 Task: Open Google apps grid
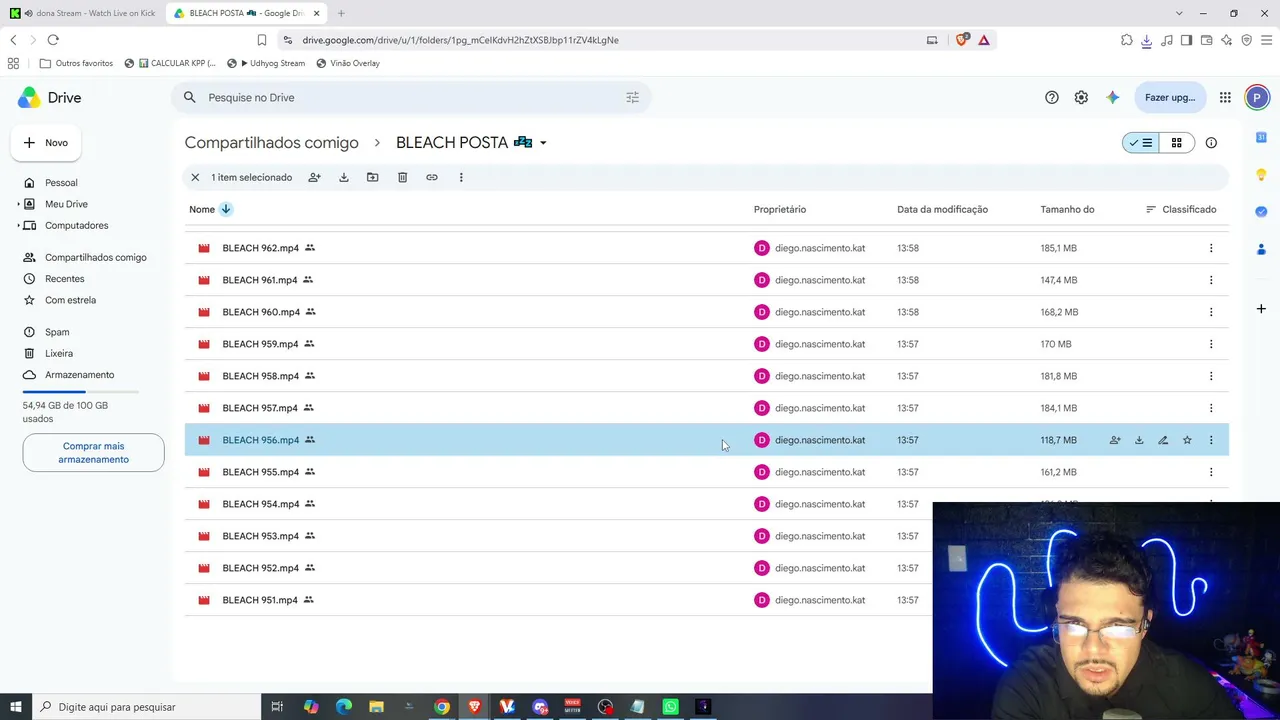pyautogui.click(x=1225, y=97)
